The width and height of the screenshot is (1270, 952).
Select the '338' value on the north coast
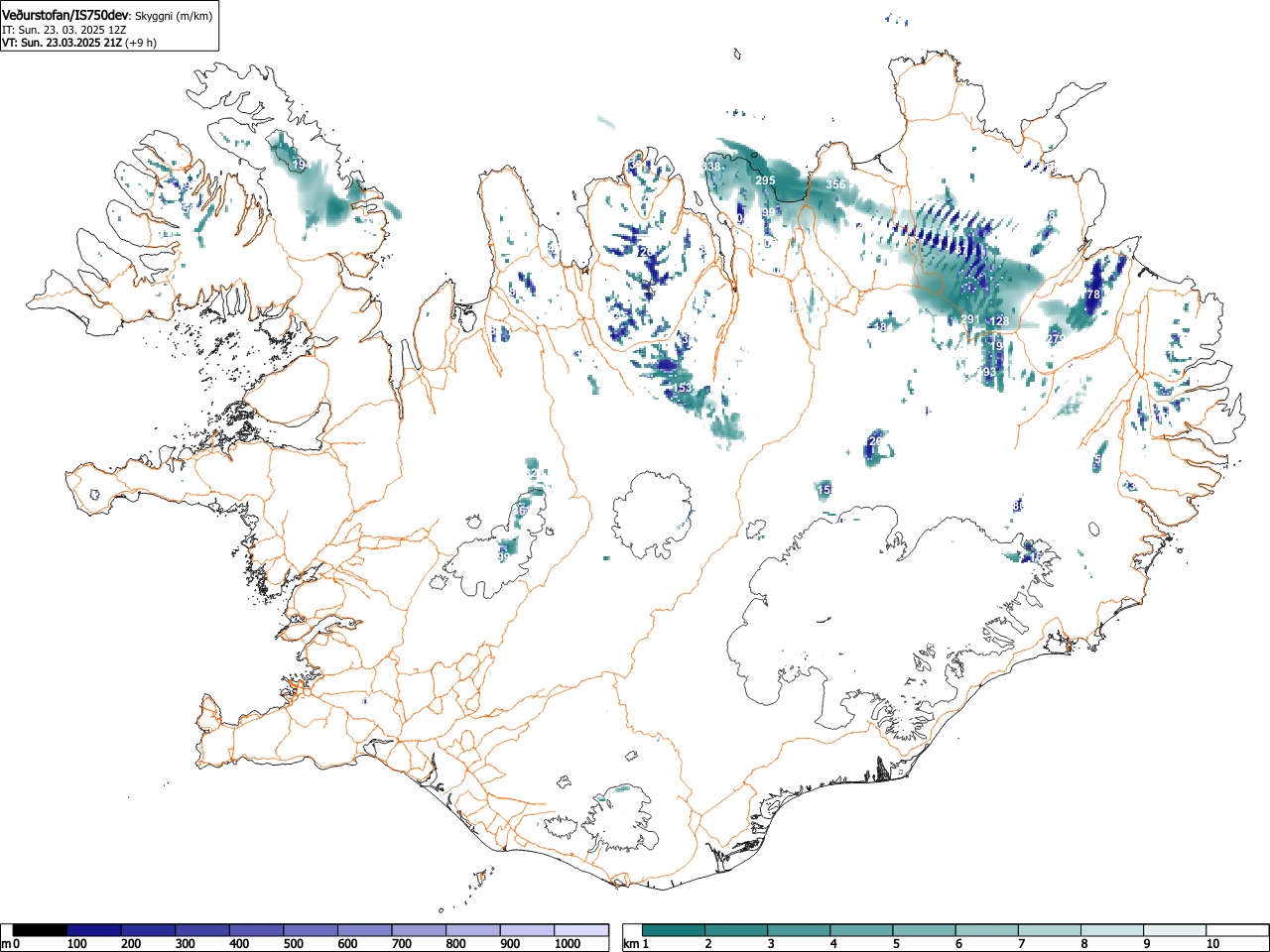712,167
